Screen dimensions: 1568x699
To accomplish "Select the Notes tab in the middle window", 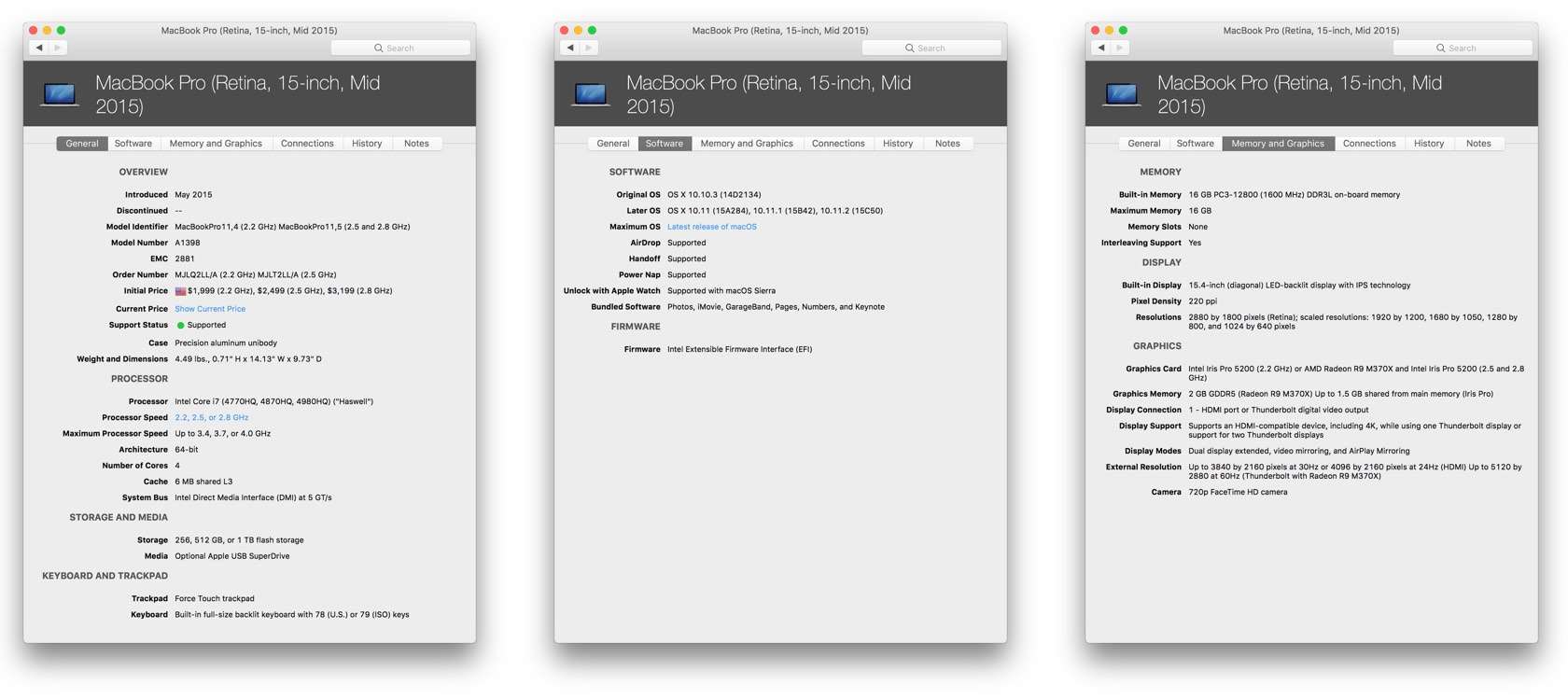I will click(x=947, y=144).
